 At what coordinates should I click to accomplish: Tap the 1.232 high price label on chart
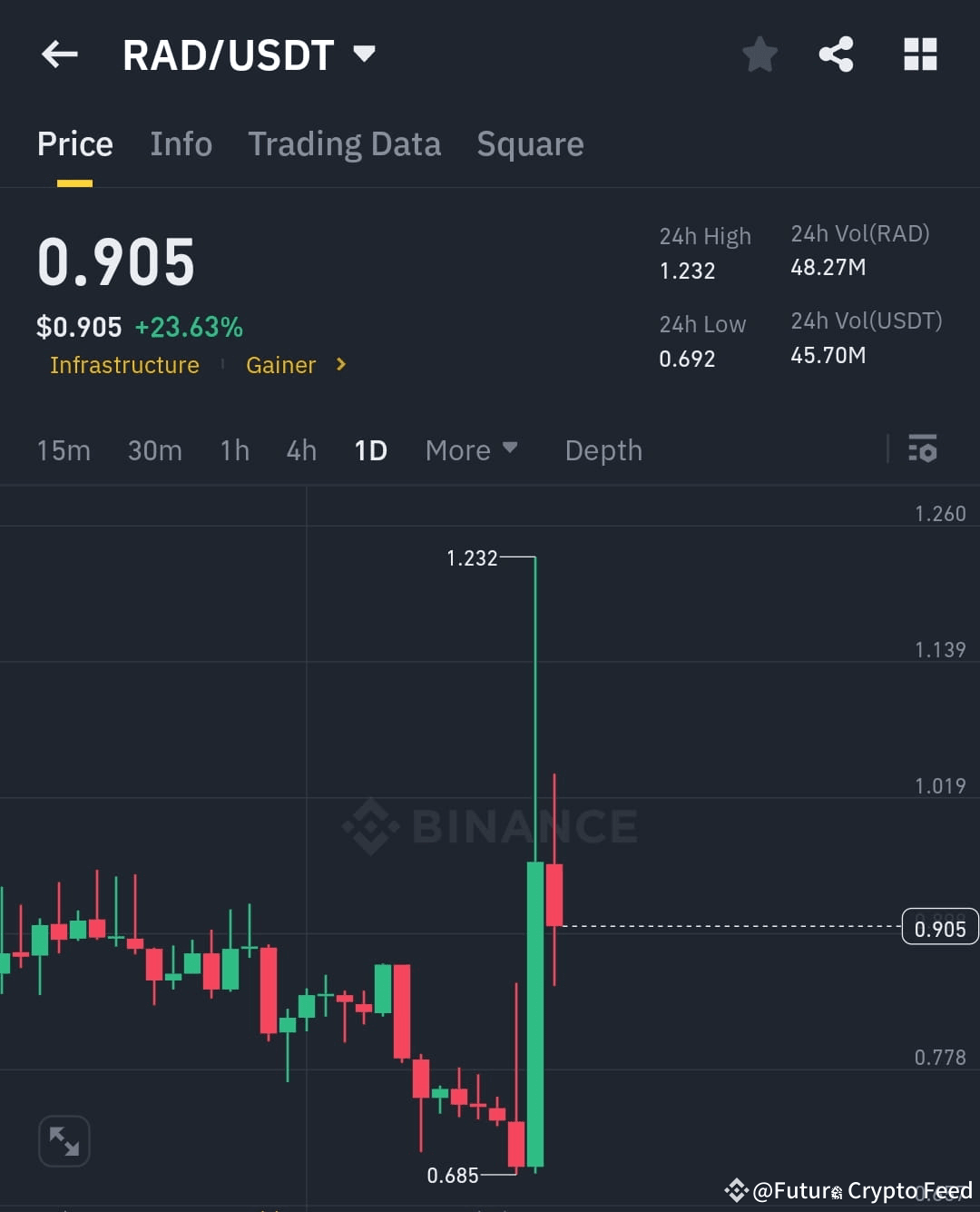point(472,558)
